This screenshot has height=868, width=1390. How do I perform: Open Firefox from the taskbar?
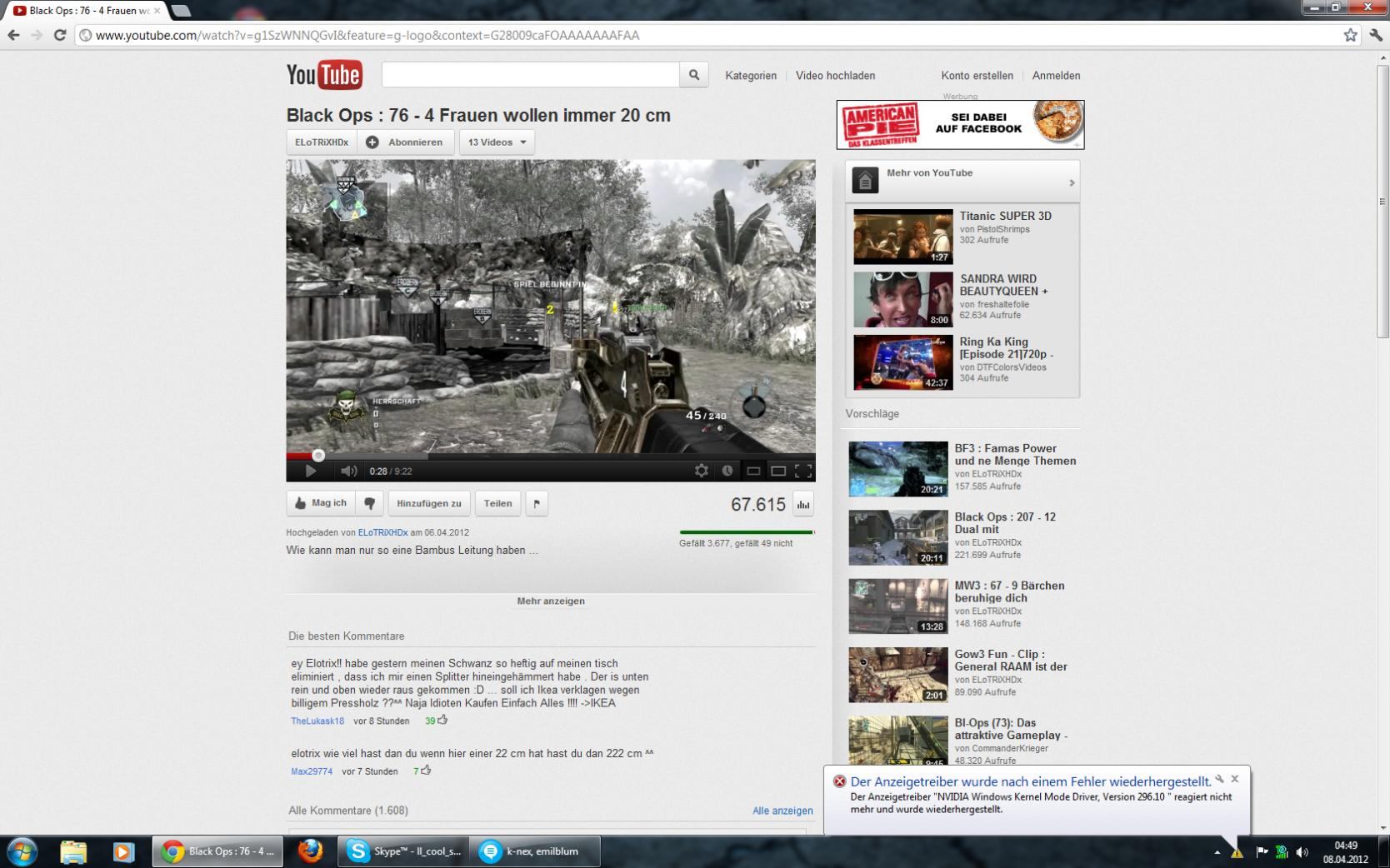coord(310,851)
